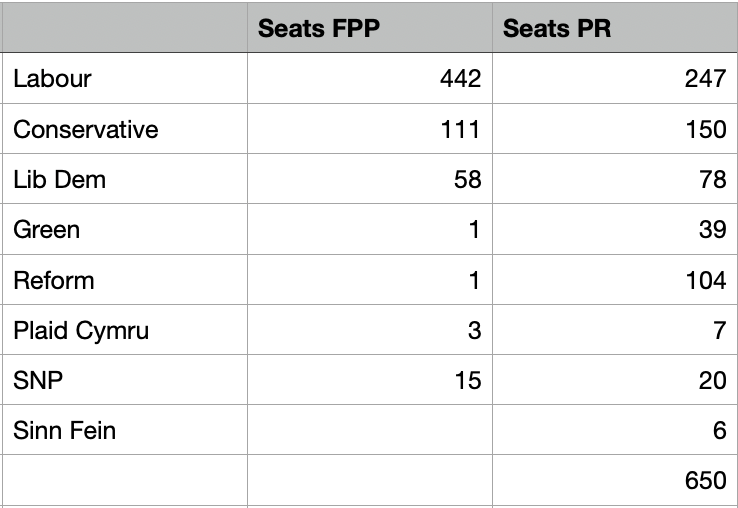Click the Lib Dem label cell
The width and height of the screenshot is (738, 508).
pyautogui.click(x=125, y=180)
